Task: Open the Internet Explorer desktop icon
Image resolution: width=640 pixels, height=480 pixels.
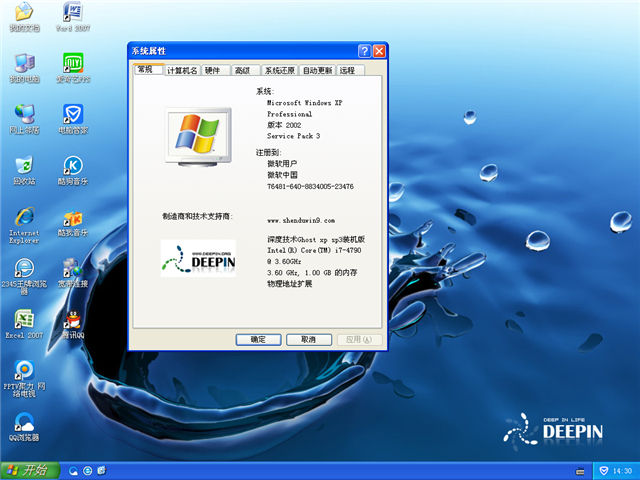Action: (x=24, y=225)
